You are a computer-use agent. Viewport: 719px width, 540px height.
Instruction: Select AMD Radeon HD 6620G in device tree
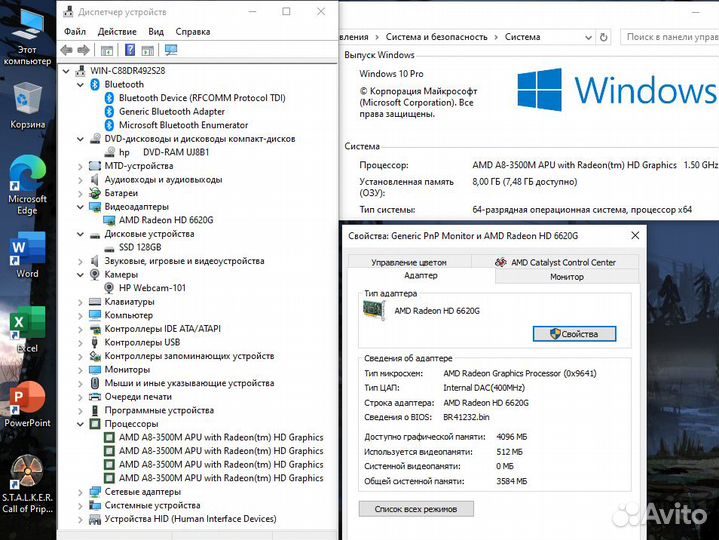[x=166, y=220]
